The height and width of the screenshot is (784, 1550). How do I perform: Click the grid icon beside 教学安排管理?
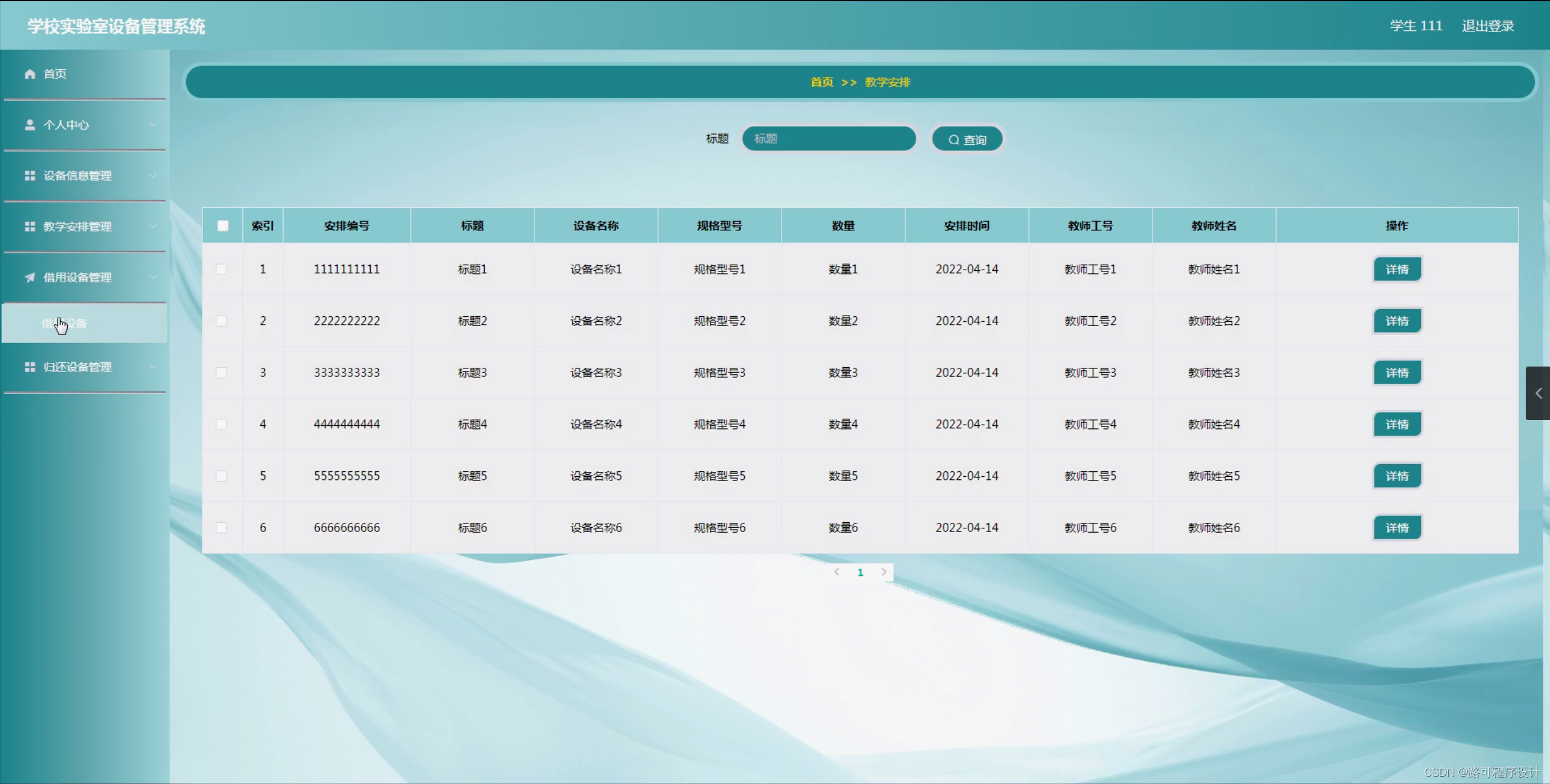click(30, 227)
